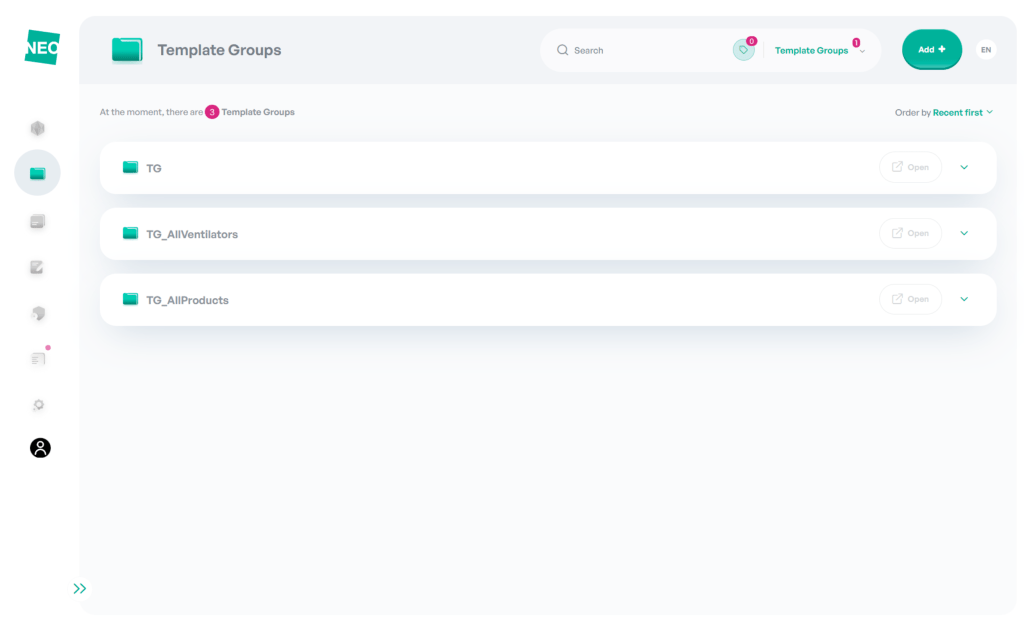Switch language with the EN button
The height and width of the screenshot is (625, 1024).
(x=986, y=50)
